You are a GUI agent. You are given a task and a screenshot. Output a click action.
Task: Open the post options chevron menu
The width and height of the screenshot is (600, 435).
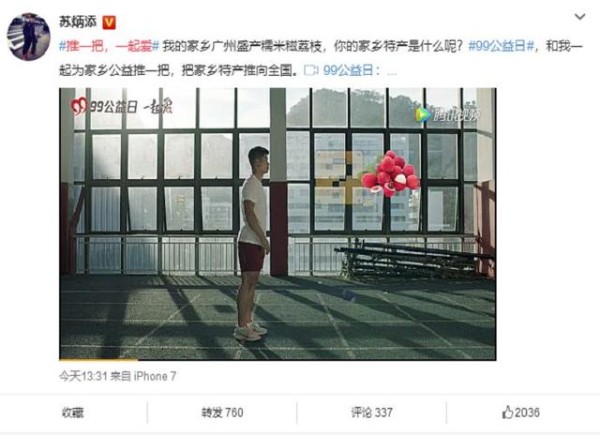pyautogui.click(x=580, y=17)
